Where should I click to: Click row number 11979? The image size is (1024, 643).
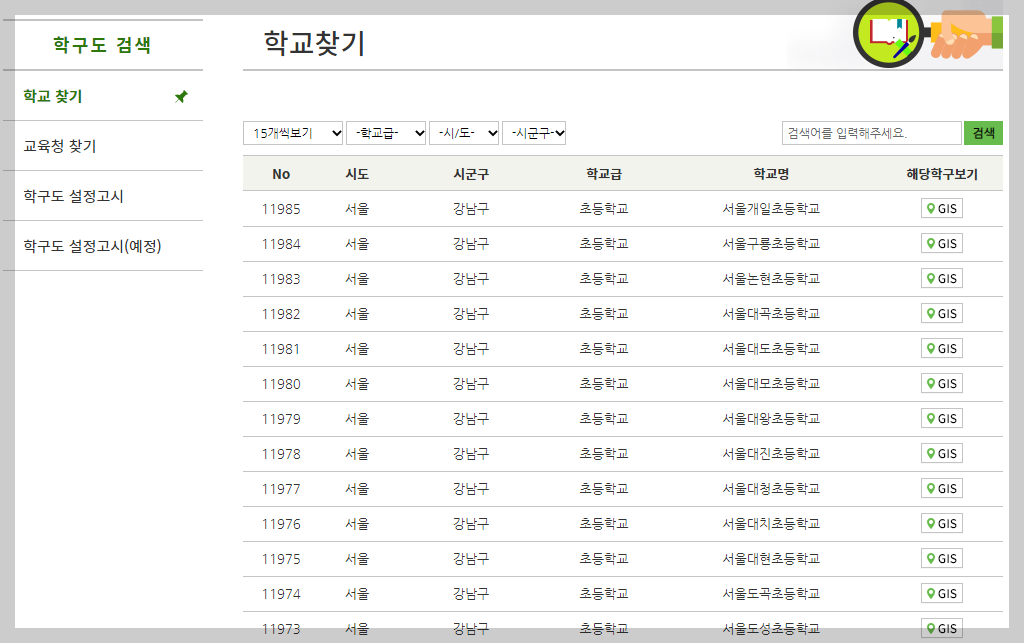pyautogui.click(x=281, y=419)
